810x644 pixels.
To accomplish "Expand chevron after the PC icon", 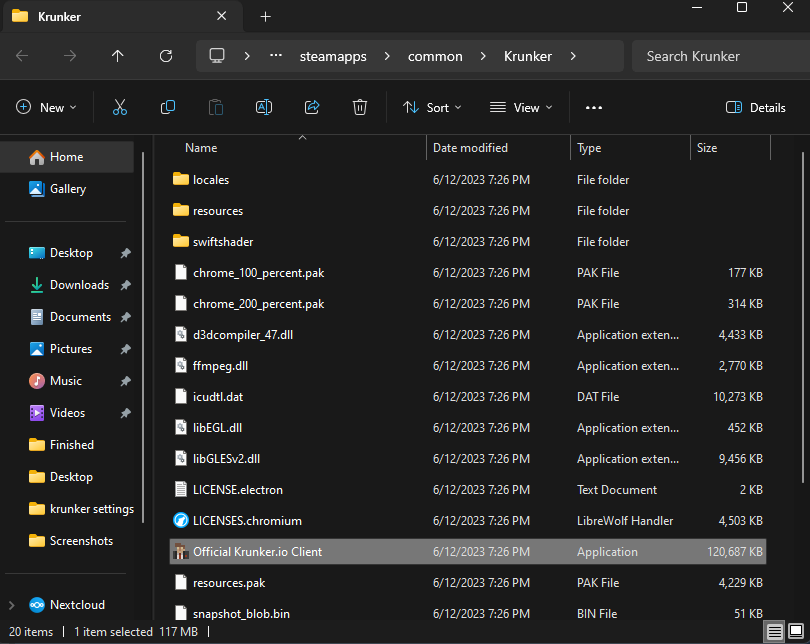I will (247, 56).
